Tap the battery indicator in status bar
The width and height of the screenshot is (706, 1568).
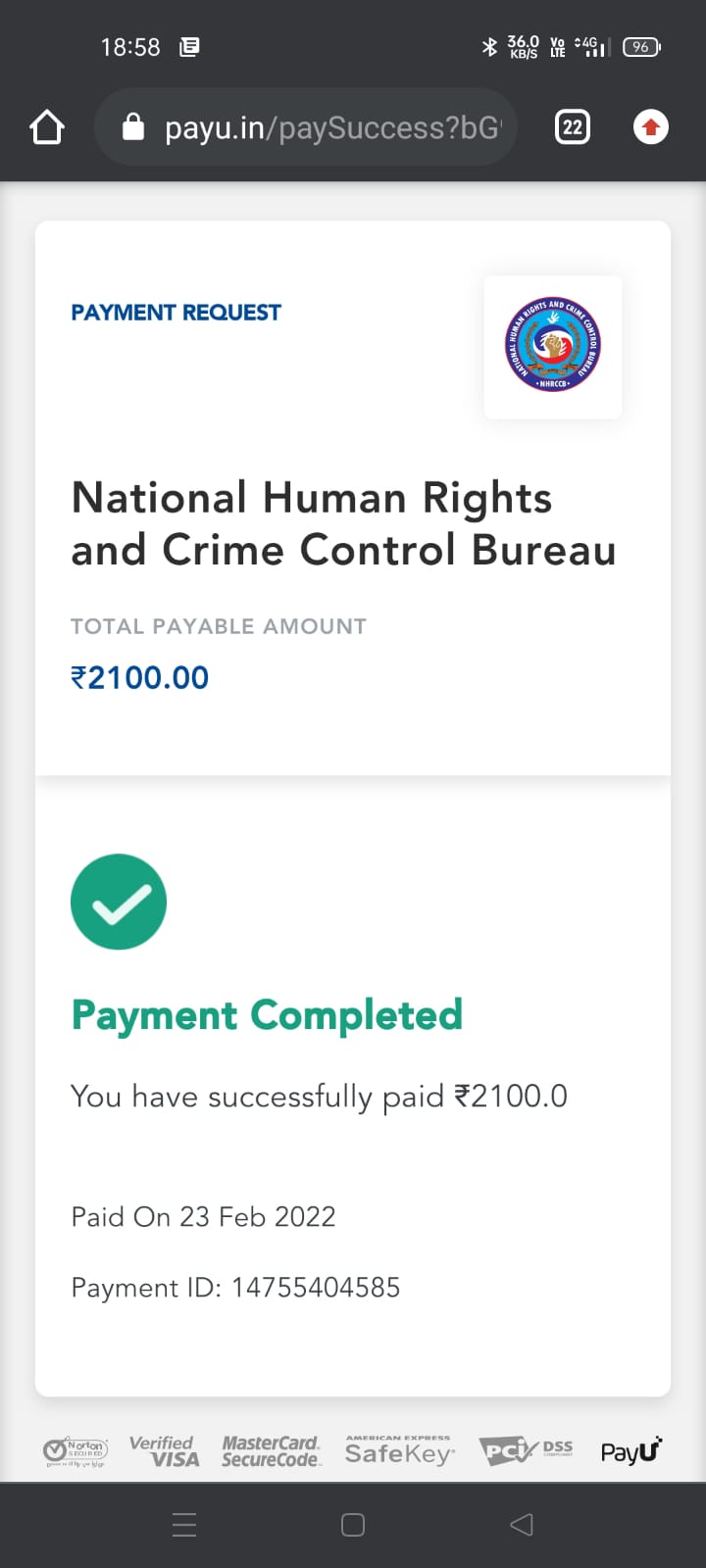641,46
